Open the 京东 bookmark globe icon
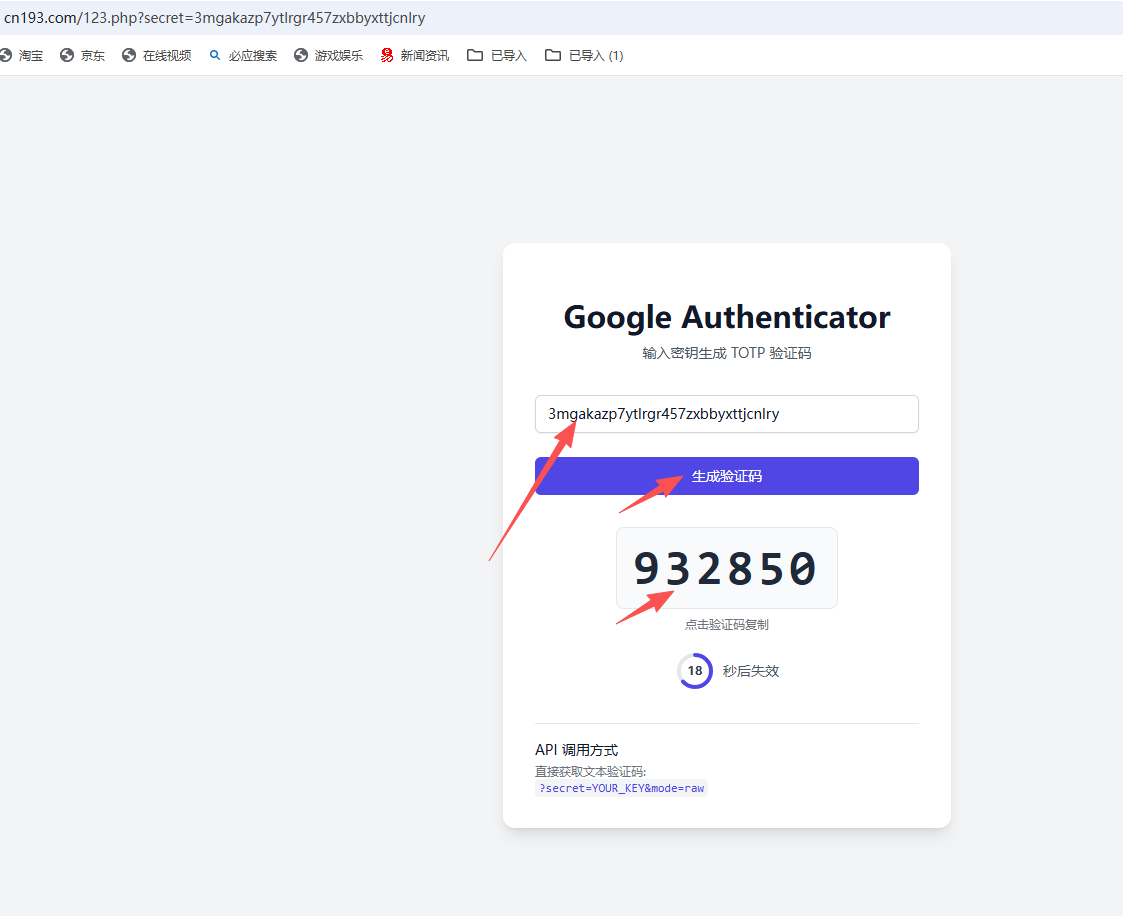 tap(67, 56)
